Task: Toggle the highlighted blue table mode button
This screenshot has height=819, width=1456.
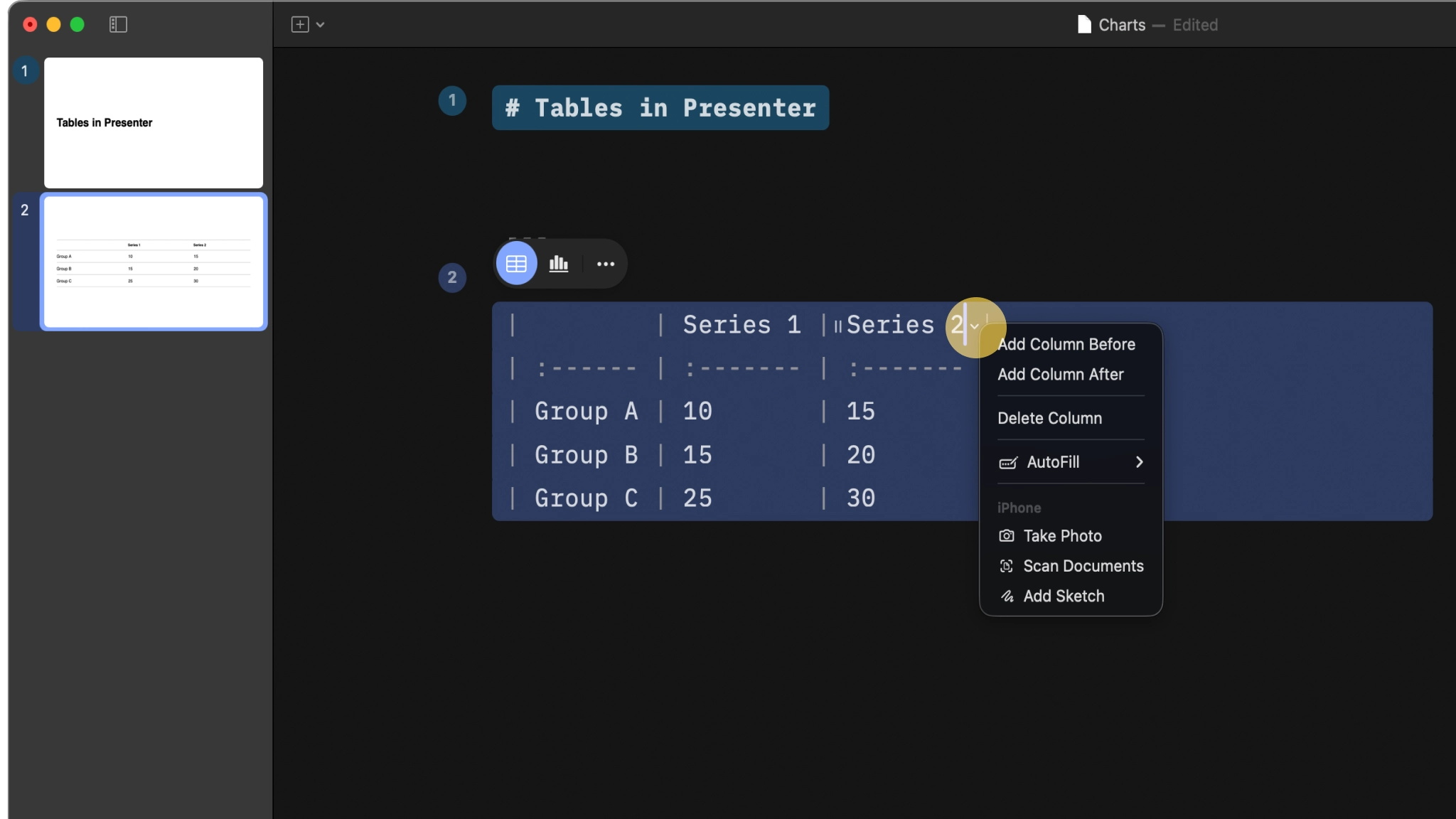Action: click(x=515, y=263)
